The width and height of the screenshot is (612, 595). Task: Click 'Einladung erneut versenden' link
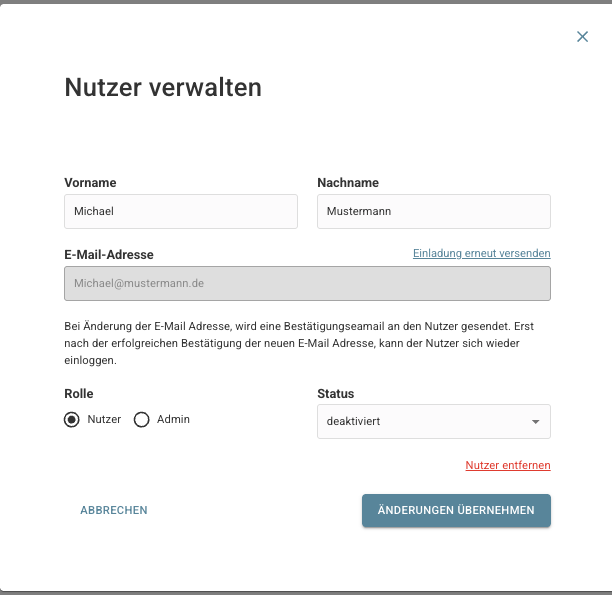coord(481,254)
